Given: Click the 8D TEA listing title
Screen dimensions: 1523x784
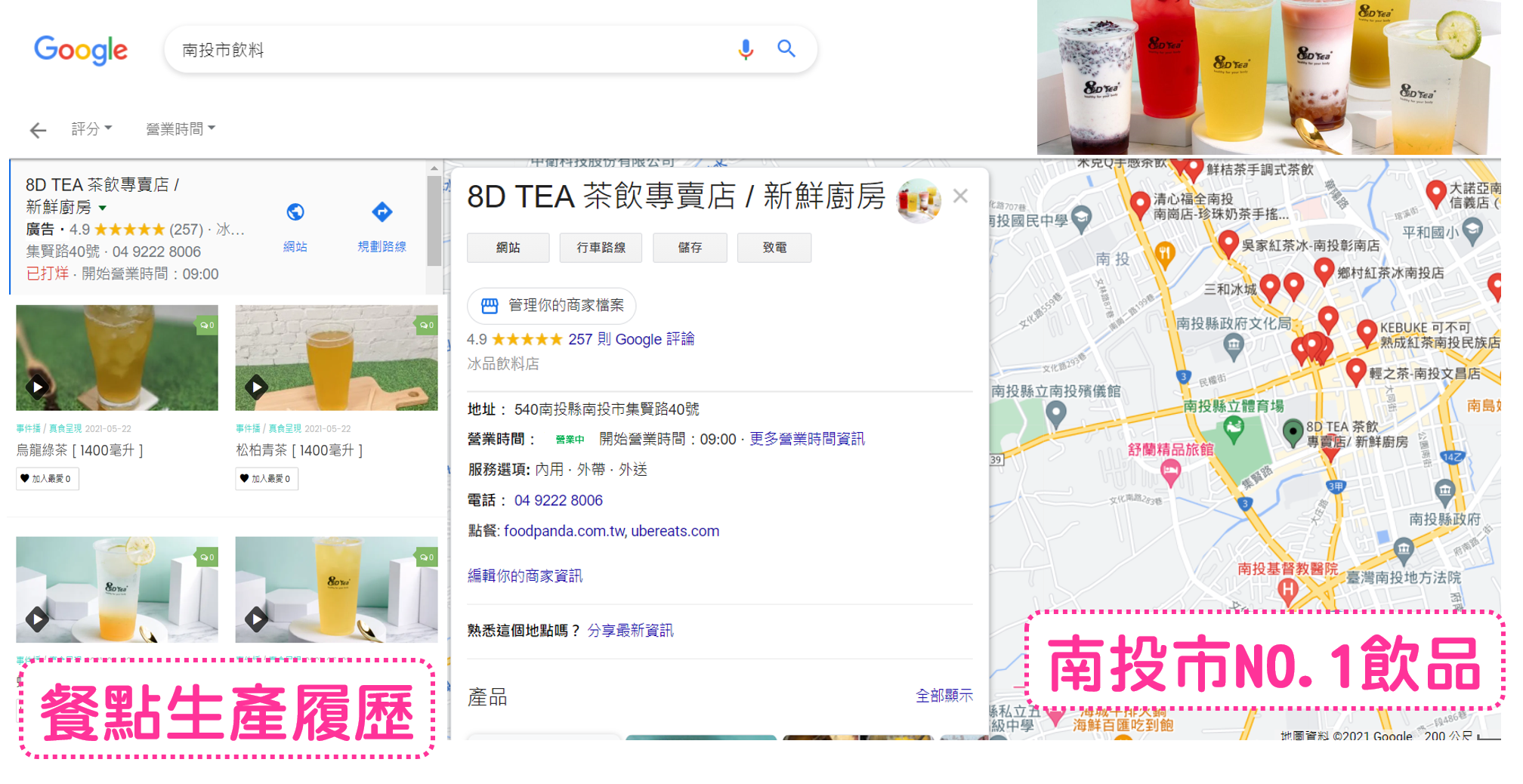Looking at the screenshot, I should click(102, 196).
